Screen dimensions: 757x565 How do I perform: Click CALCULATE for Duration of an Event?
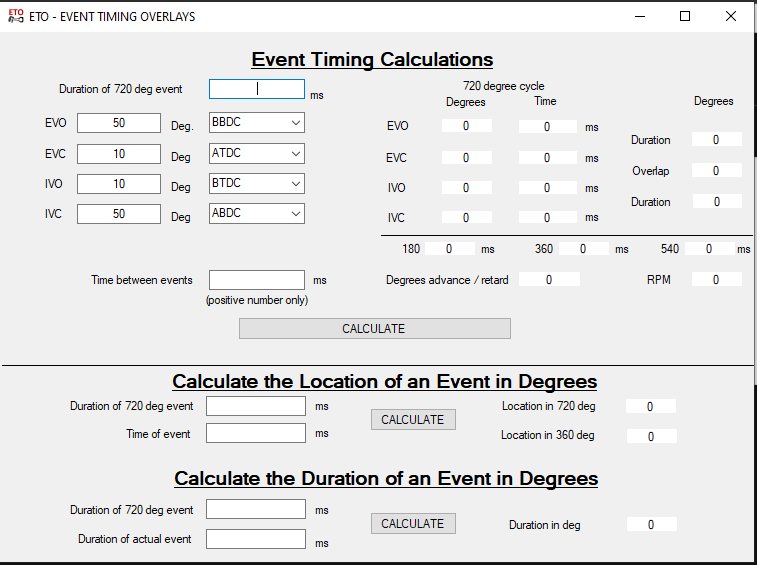(412, 524)
